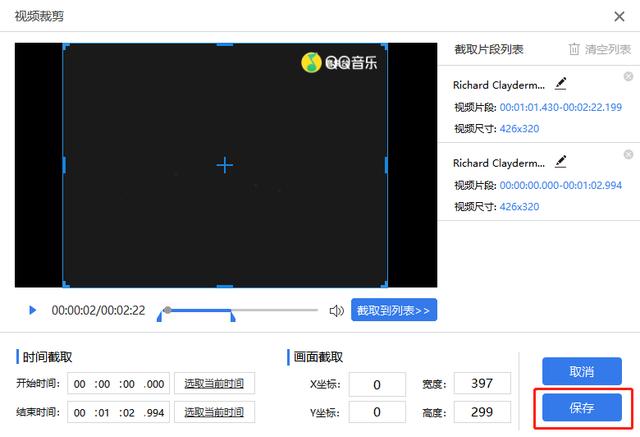Focus the 高度 field showing 299
Viewport: 640px width, 437px height.
pyautogui.click(x=482, y=412)
